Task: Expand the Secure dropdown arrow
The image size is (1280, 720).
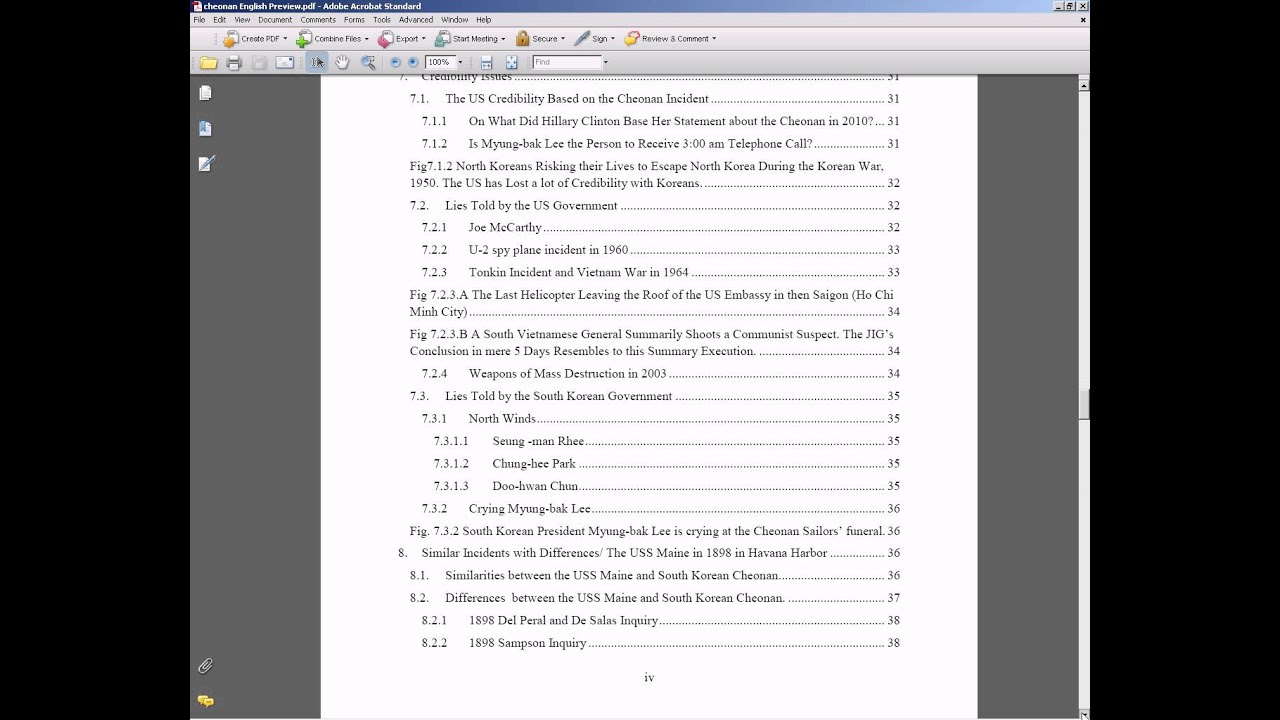Action: pos(563,39)
